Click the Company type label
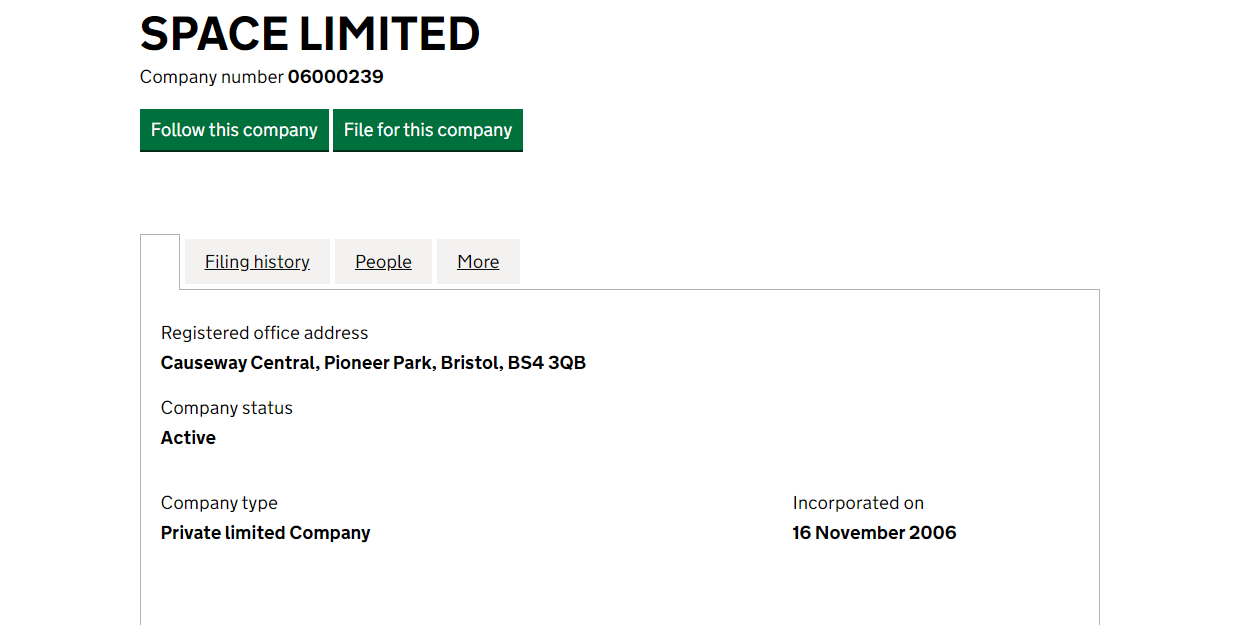1255x625 pixels. click(219, 503)
